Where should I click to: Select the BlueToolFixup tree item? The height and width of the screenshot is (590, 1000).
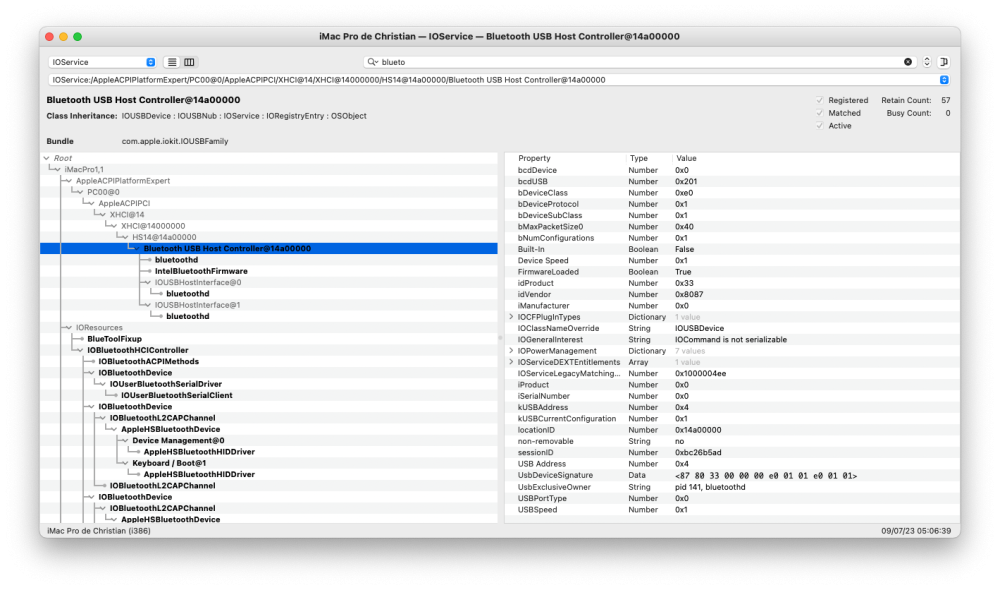pyautogui.click(x=114, y=339)
